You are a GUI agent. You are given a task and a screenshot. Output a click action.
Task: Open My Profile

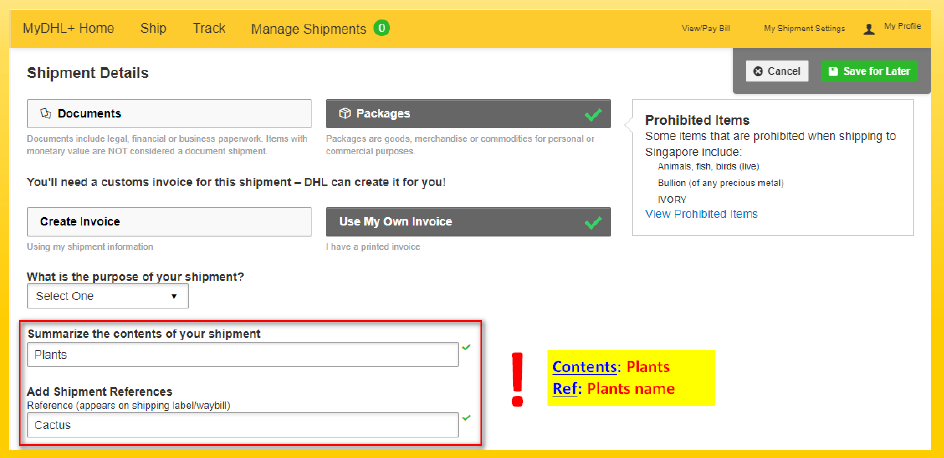pyautogui.click(x=902, y=26)
